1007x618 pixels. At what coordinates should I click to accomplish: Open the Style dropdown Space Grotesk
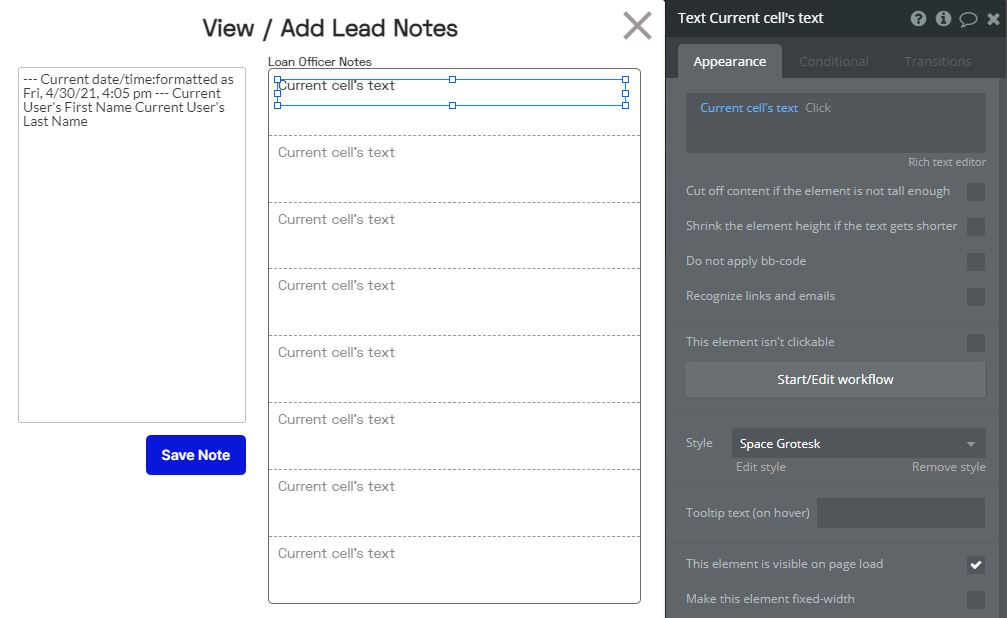click(858, 443)
